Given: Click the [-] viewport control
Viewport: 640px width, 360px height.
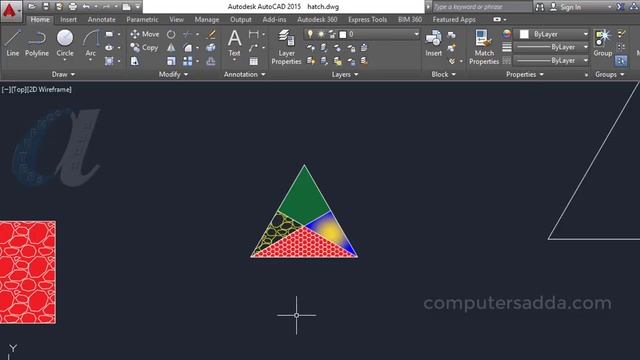Looking at the screenshot, I should click(7, 89).
